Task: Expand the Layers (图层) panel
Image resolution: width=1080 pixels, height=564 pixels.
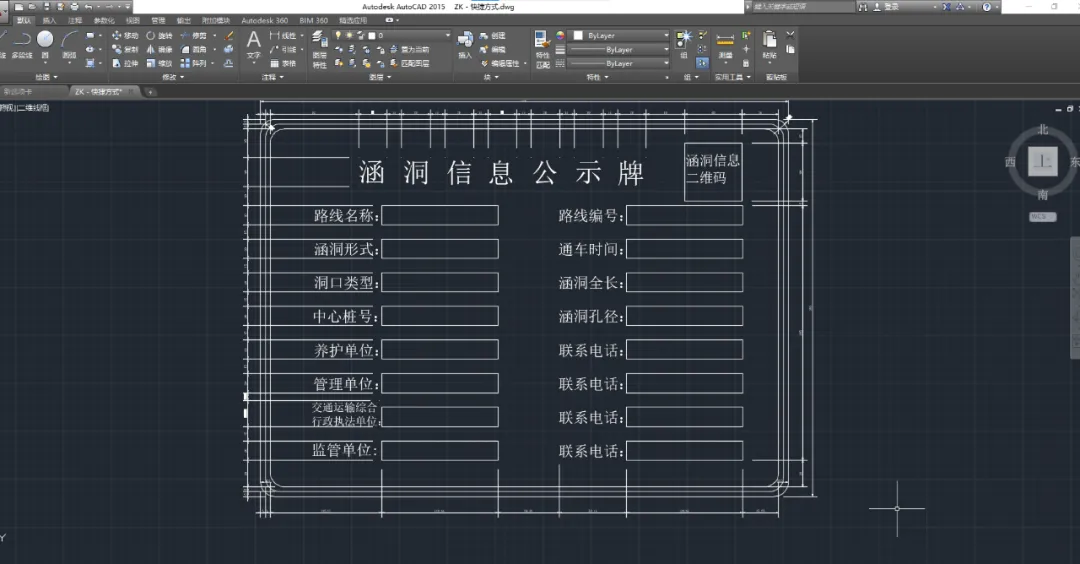Action: coord(380,77)
